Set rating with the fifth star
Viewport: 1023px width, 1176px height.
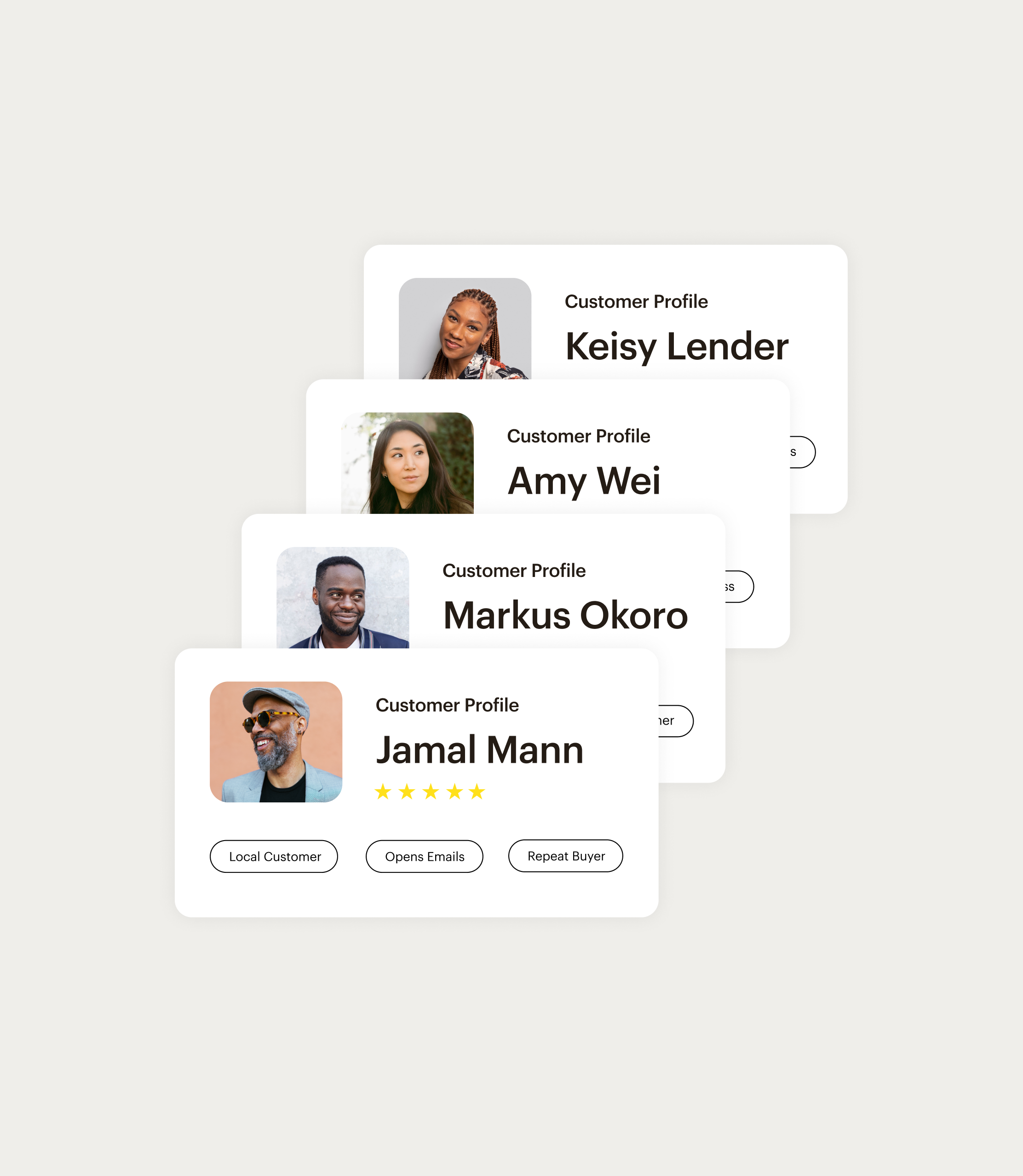point(477,792)
